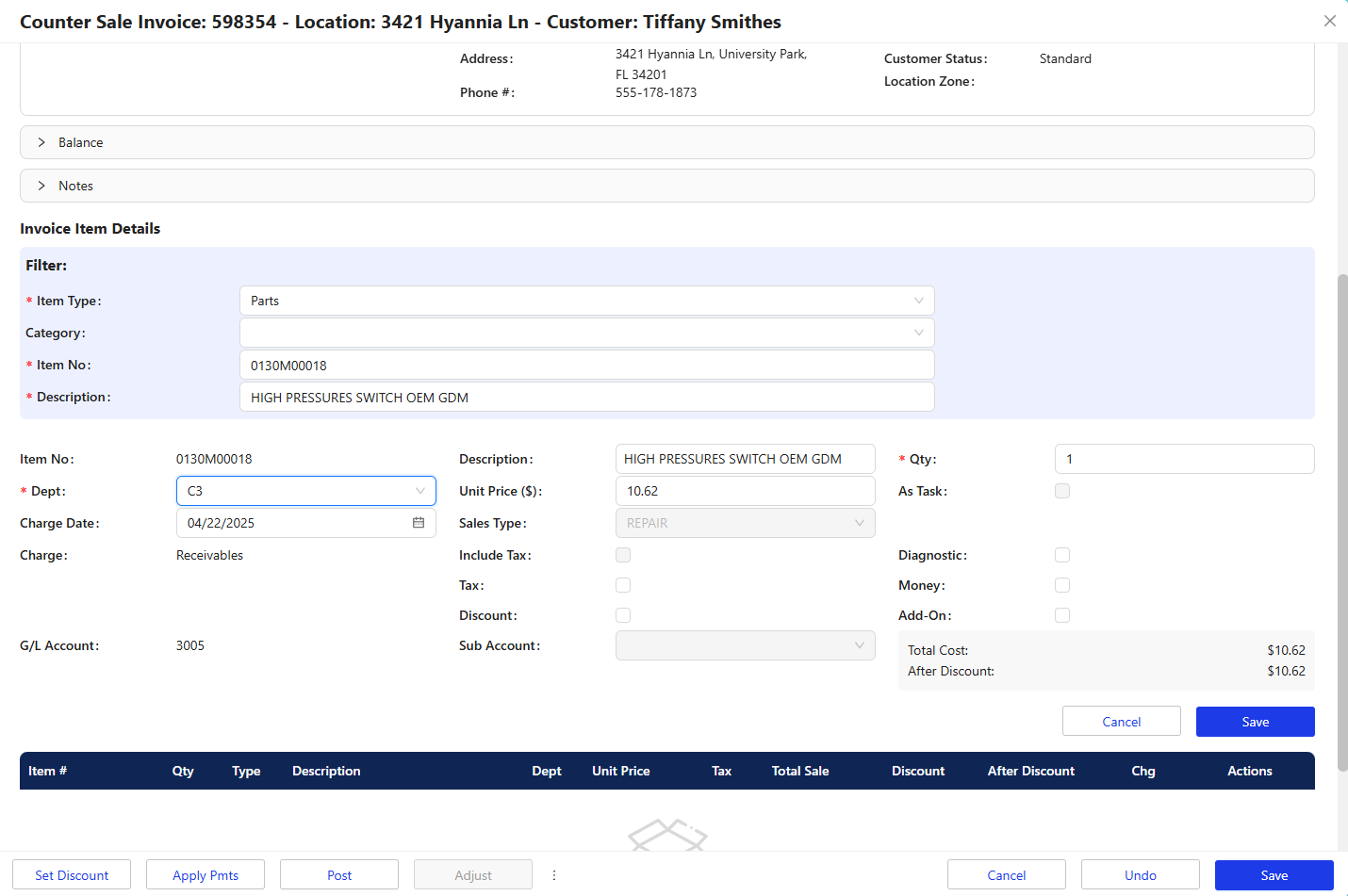
Task: Open the Dept dropdown showing C3
Action: [x=306, y=491]
